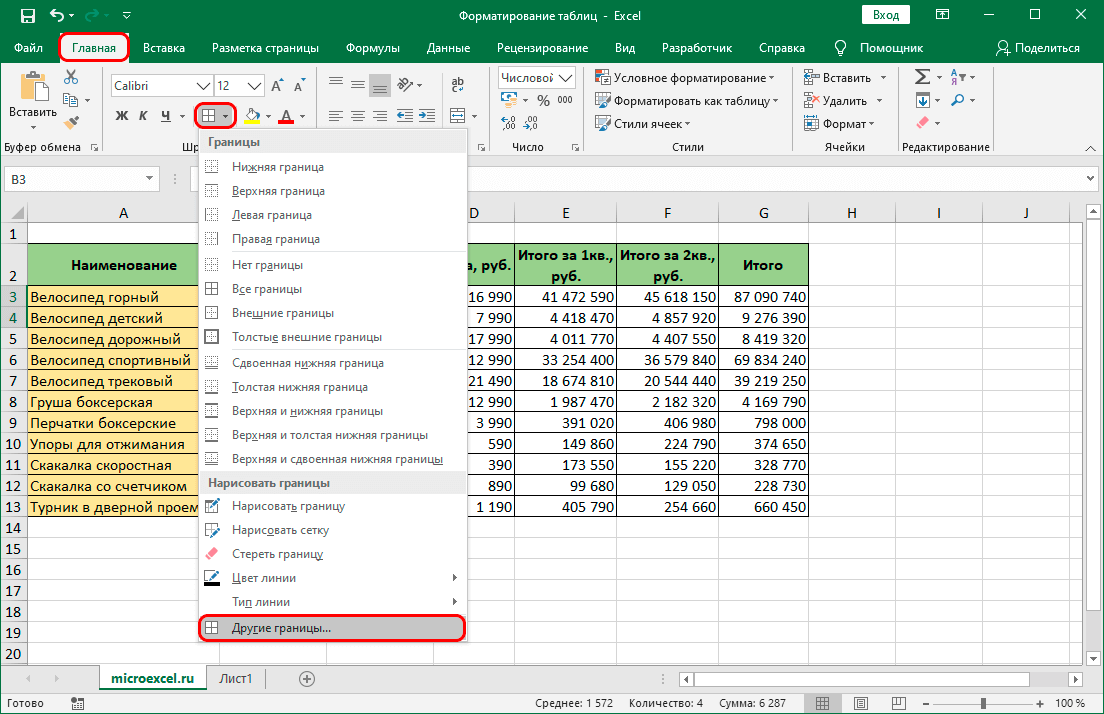Viewport: 1104px width, 714px height.
Task: Click the Borders grid icon in ribbon
Action: point(208,116)
